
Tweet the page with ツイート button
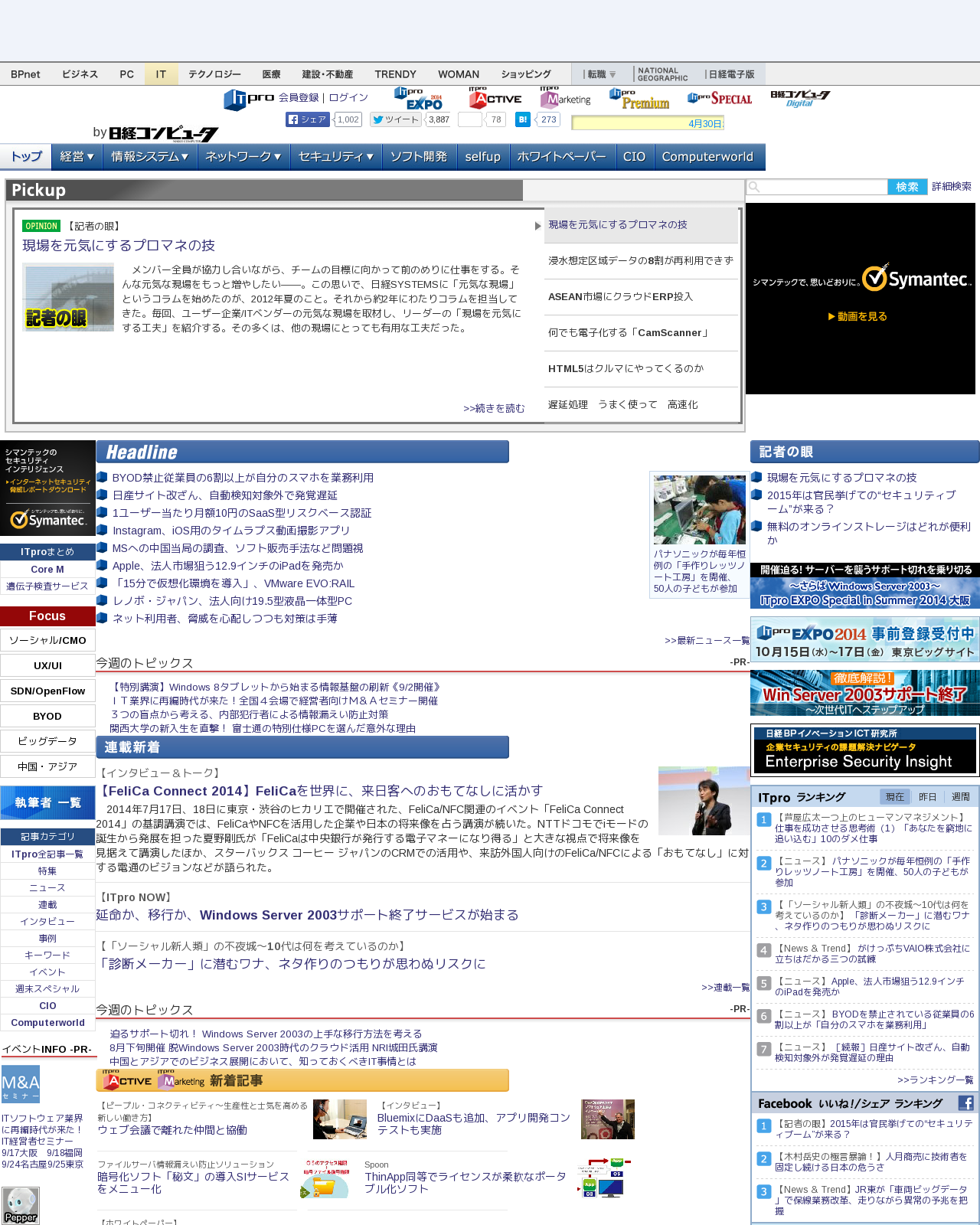(x=397, y=119)
